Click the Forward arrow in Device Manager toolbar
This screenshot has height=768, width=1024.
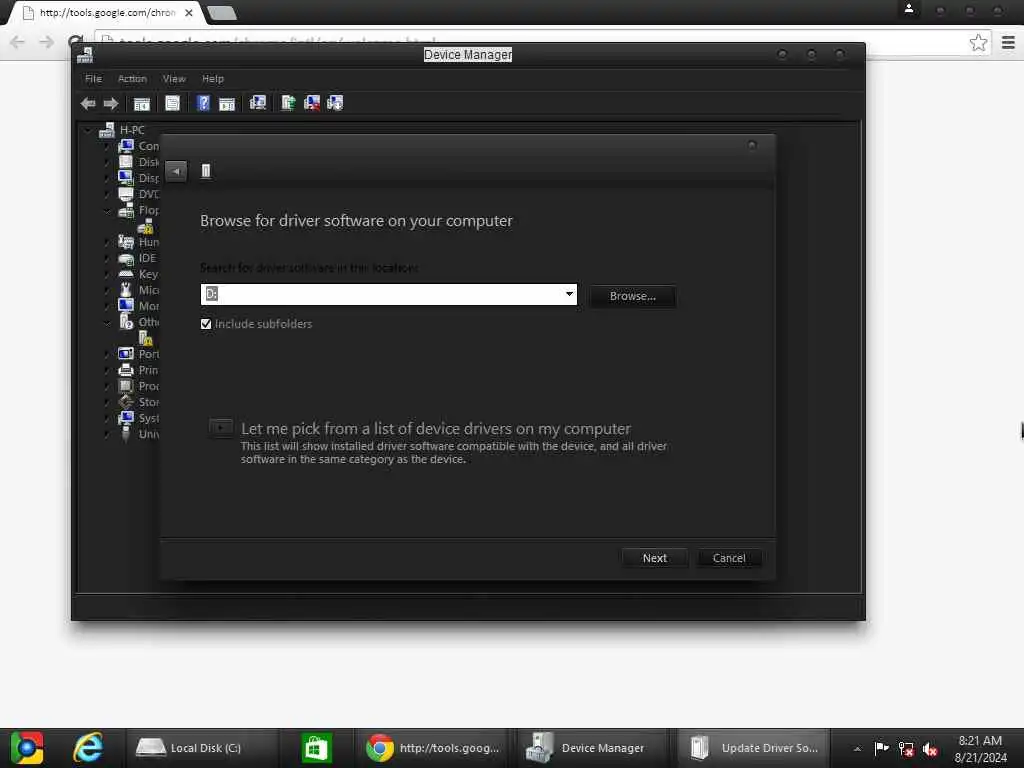(111, 103)
